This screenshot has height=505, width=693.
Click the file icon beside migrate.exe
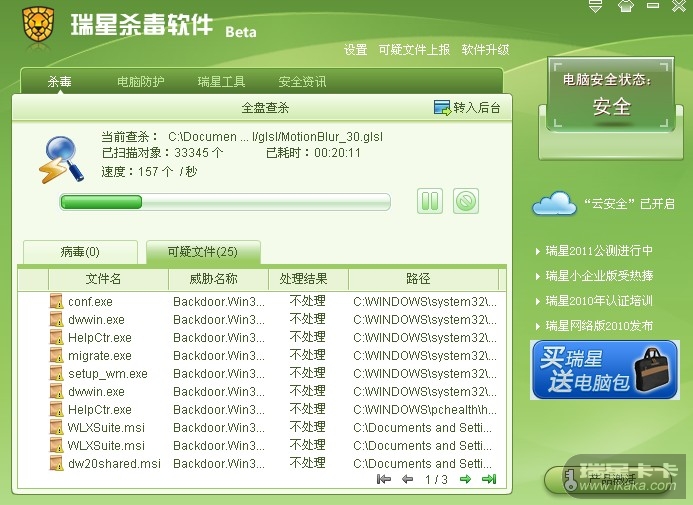point(56,355)
